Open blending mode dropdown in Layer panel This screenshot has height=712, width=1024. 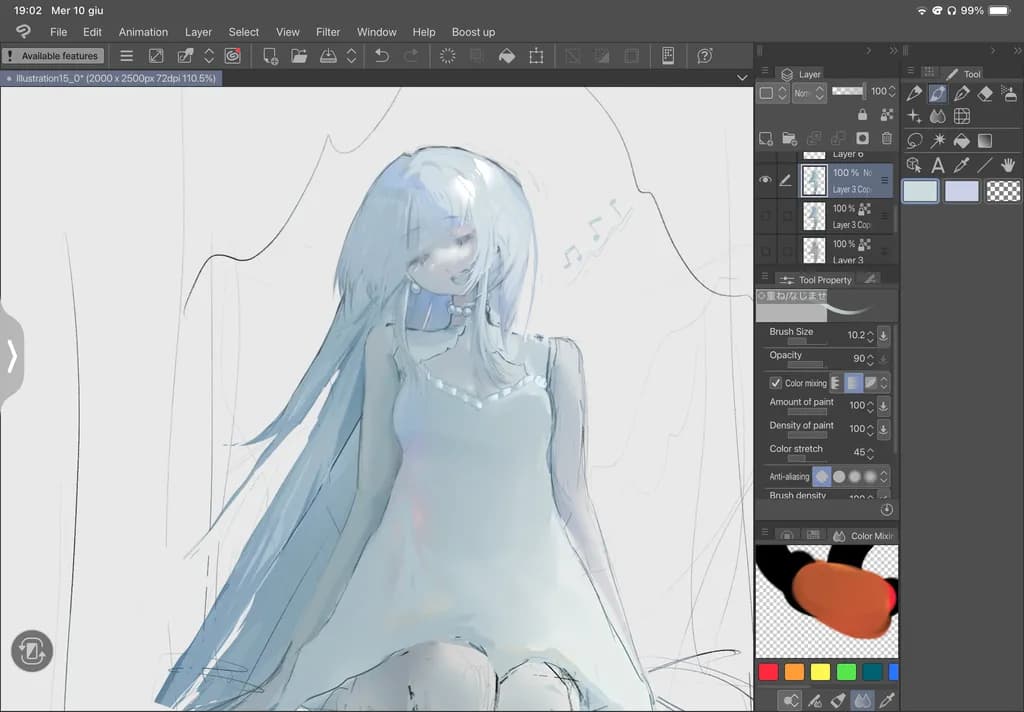pos(809,93)
